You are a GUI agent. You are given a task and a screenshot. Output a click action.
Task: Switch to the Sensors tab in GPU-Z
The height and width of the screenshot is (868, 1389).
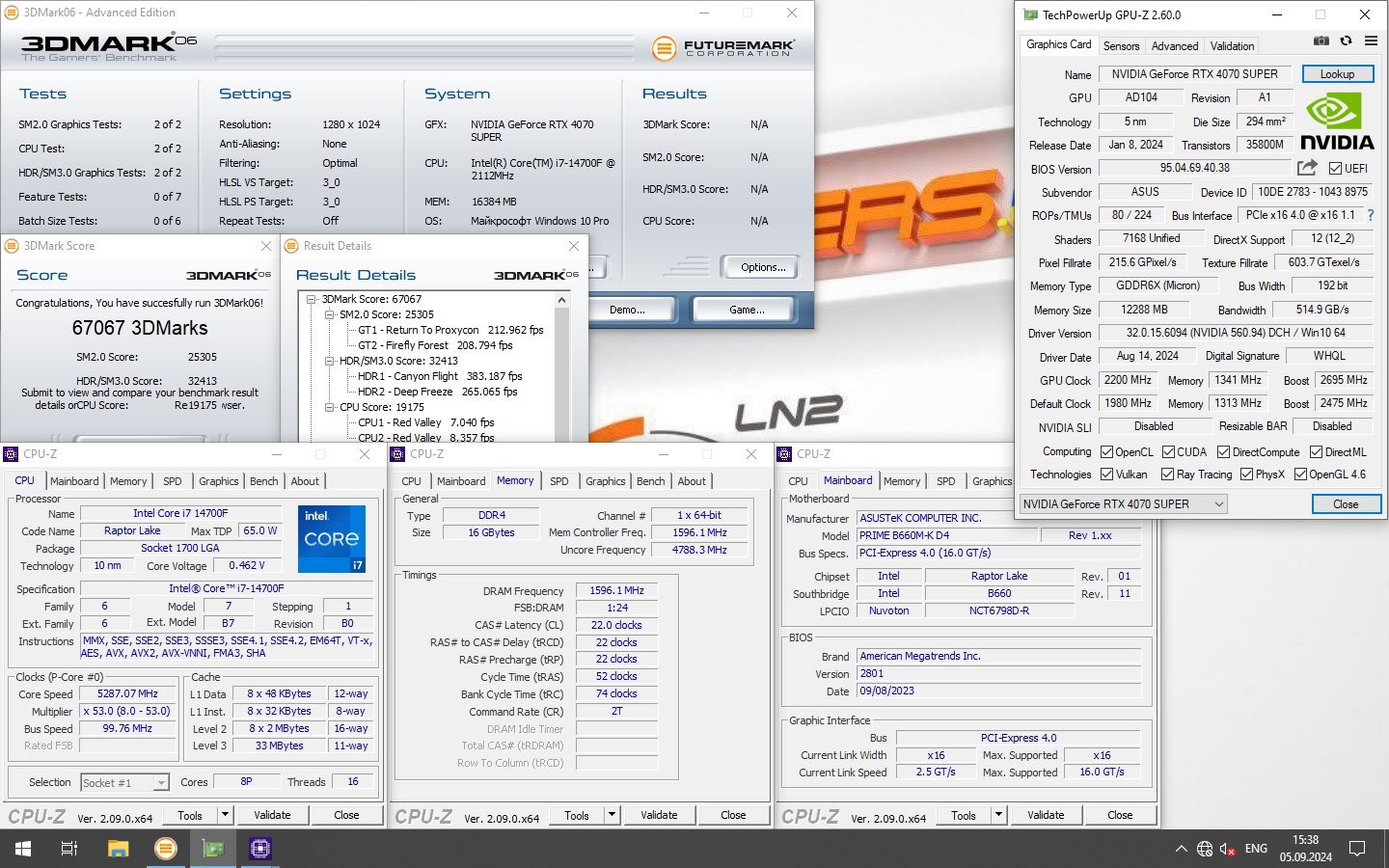1121,46
